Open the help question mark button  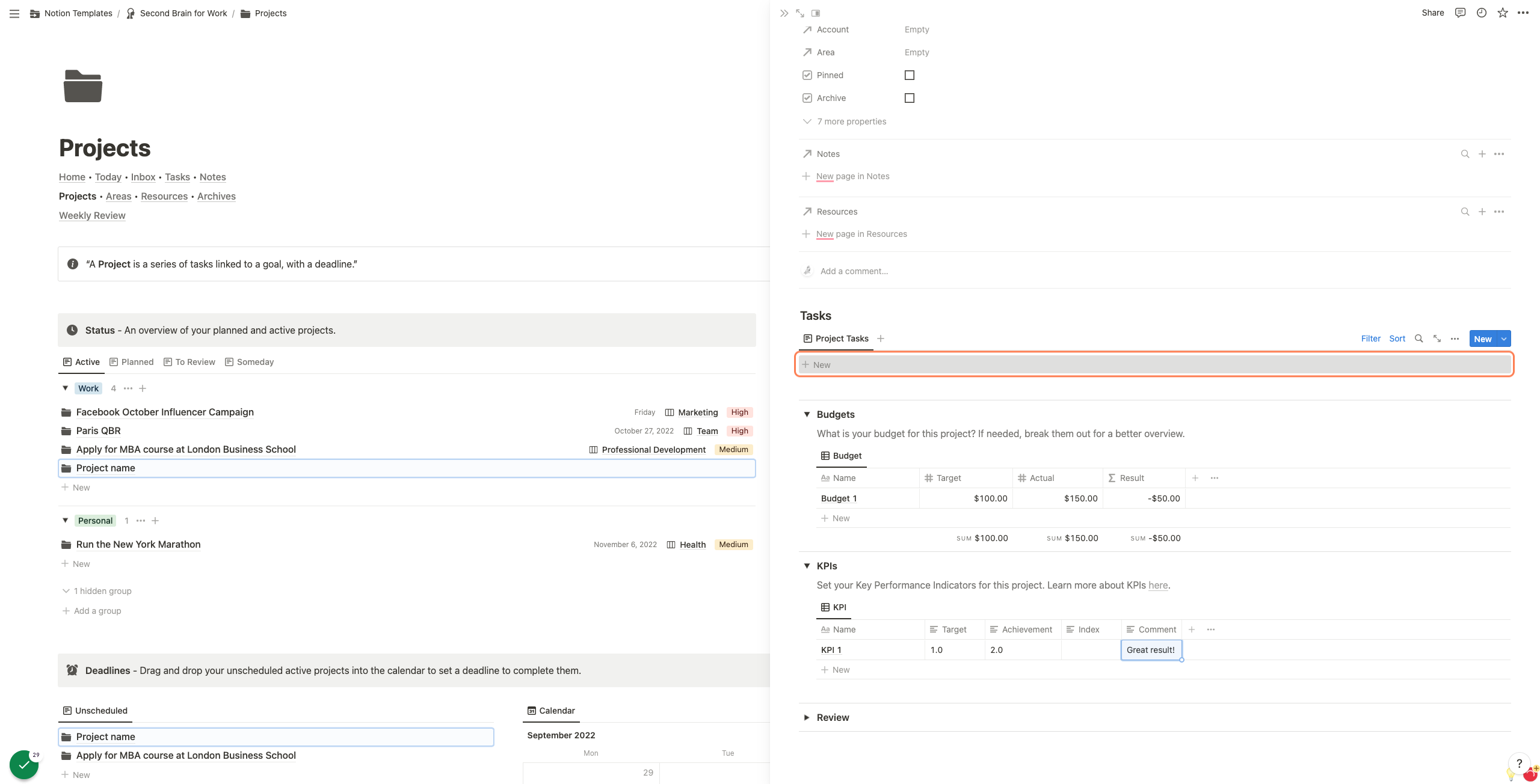coord(1520,763)
